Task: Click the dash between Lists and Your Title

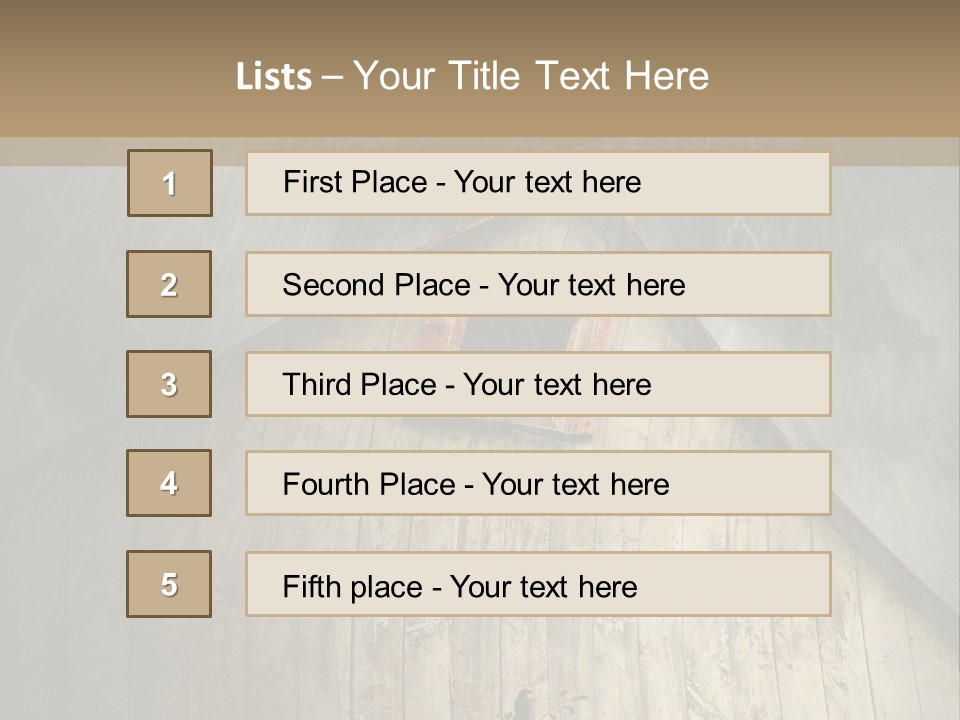Action: coord(332,77)
